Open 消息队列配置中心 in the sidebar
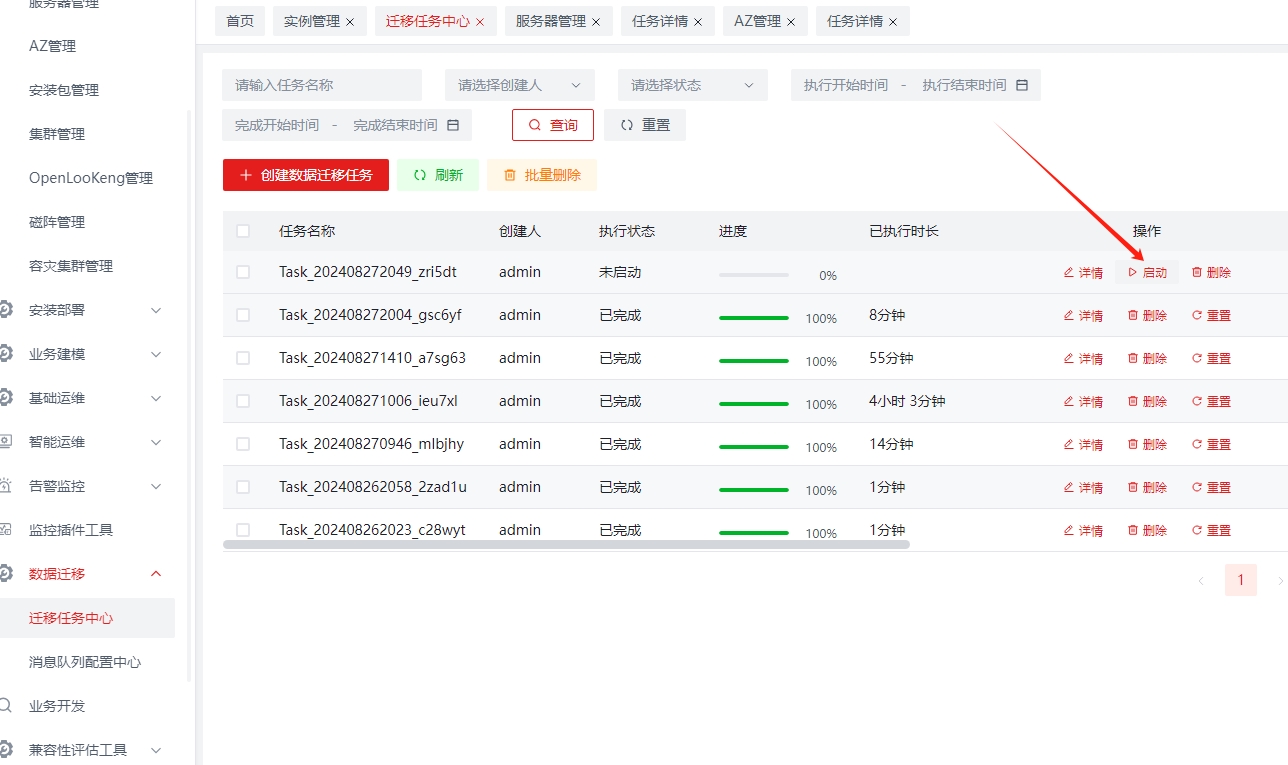 85,662
